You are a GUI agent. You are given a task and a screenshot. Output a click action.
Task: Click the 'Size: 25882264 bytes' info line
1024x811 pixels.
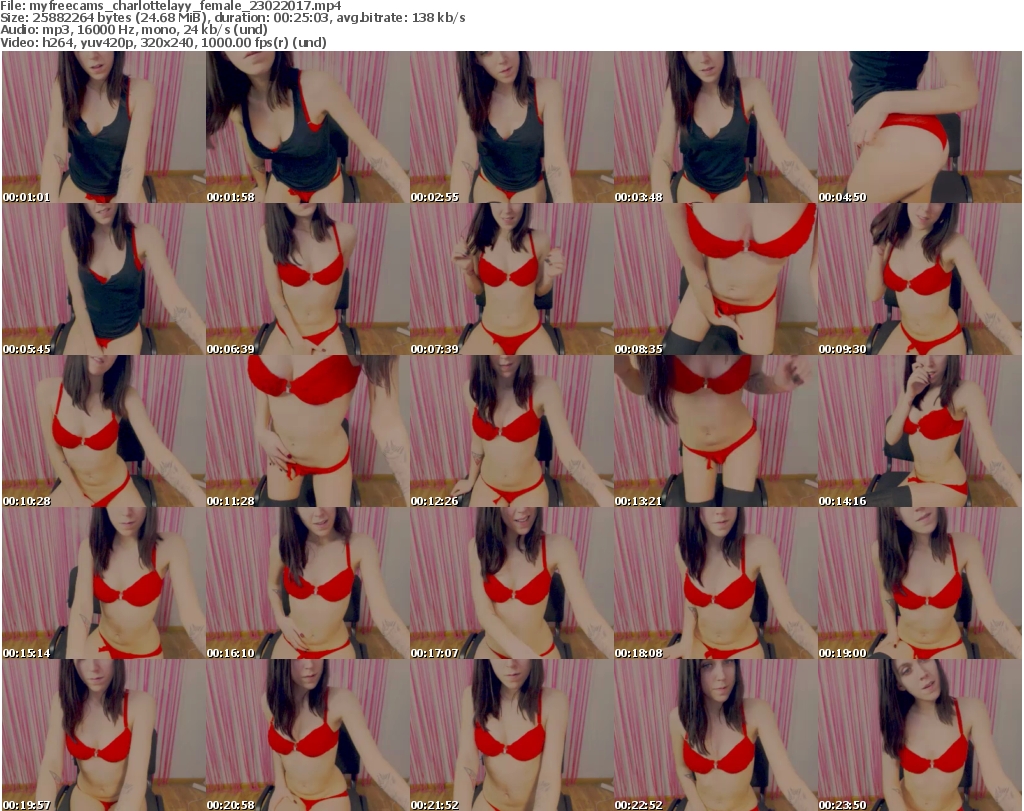point(232,18)
